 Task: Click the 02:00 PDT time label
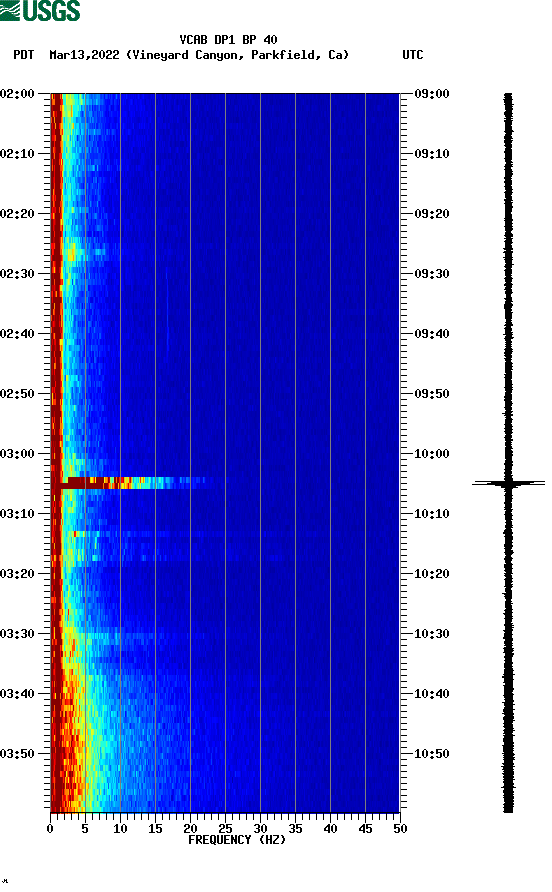17,93
